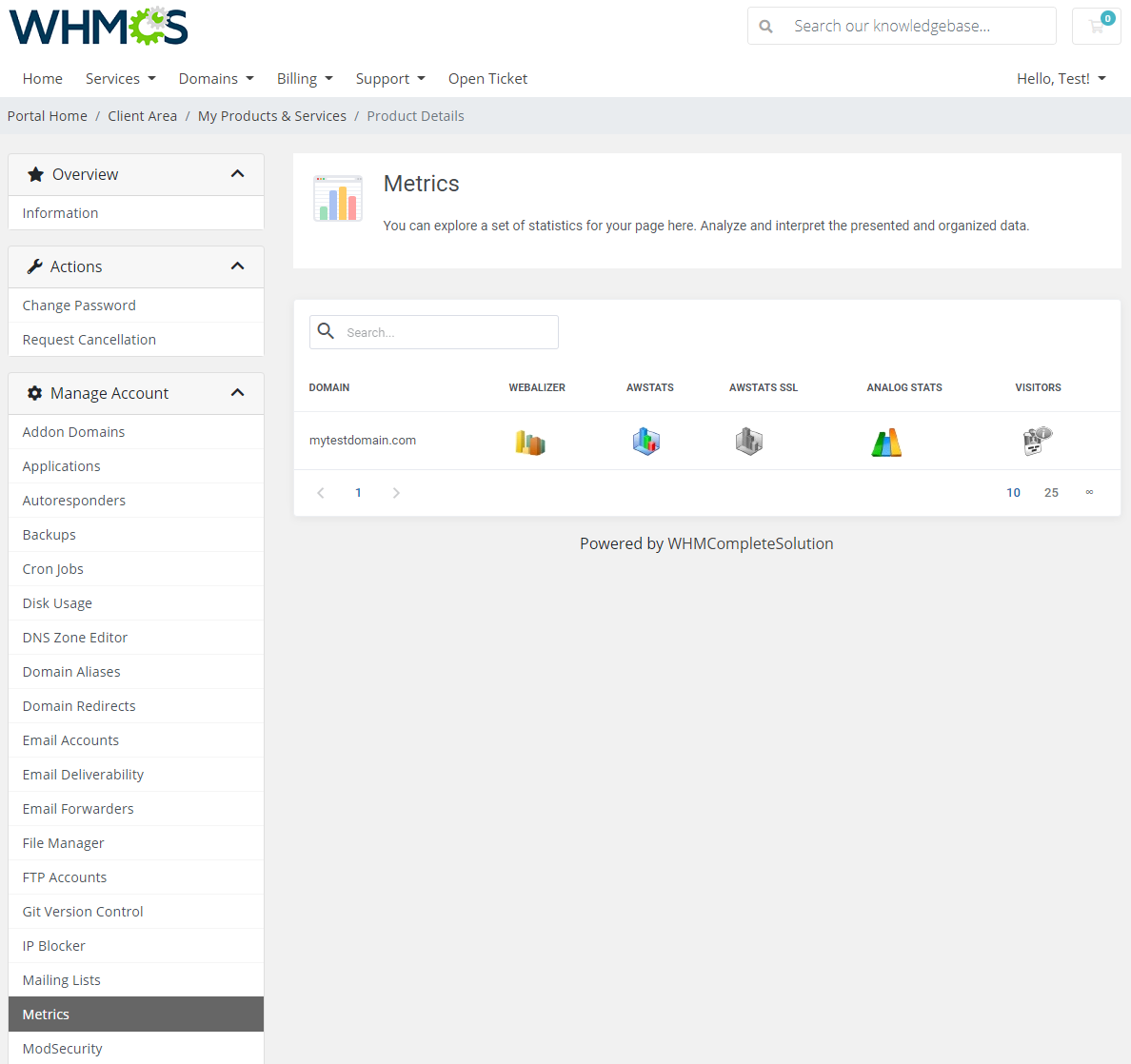Collapse the Overview panel
This screenshot has width=1131, height=1064.
pyautogui.click(x=237, y=174)
